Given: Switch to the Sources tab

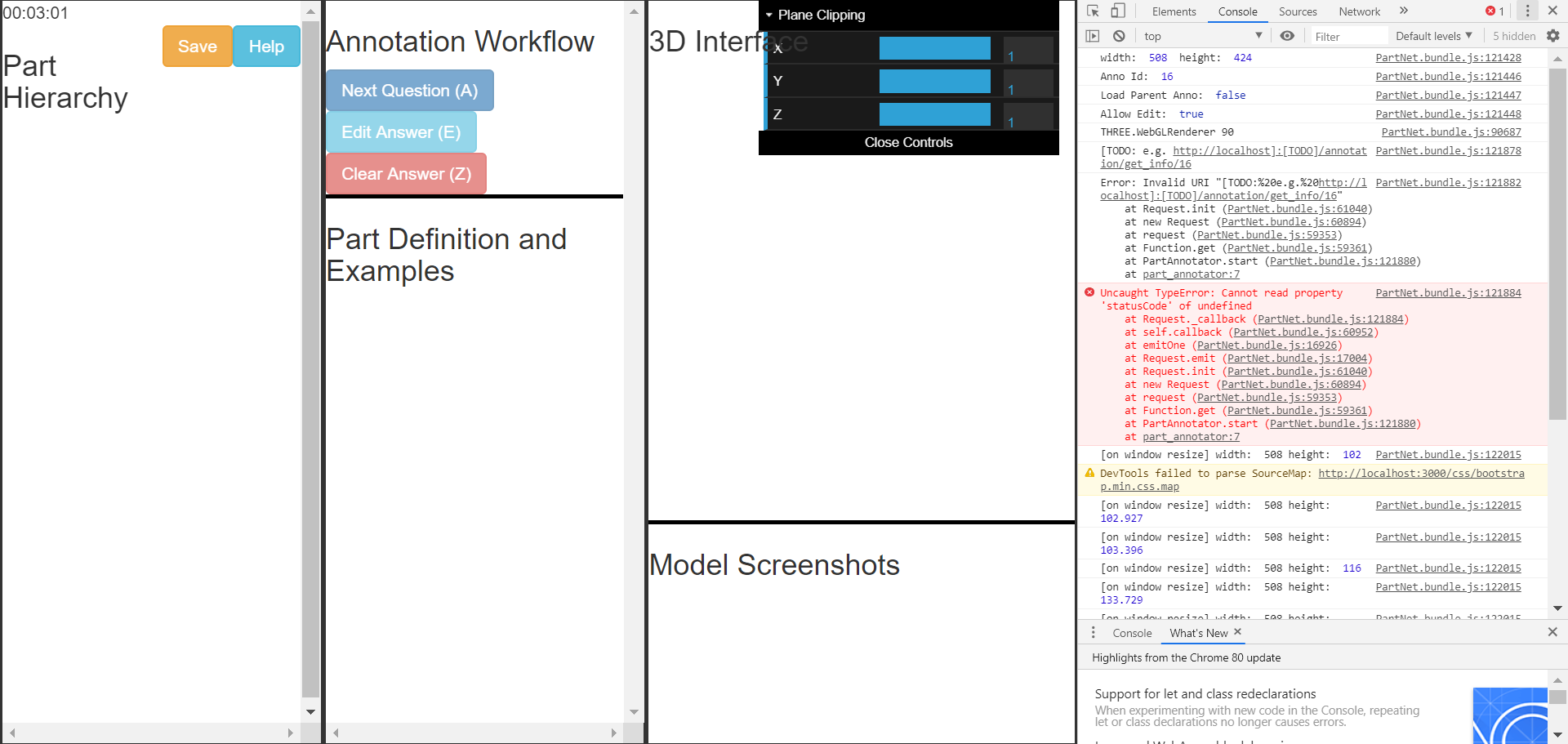Looking at the screenshot, I should click(x=1298, y=11).
